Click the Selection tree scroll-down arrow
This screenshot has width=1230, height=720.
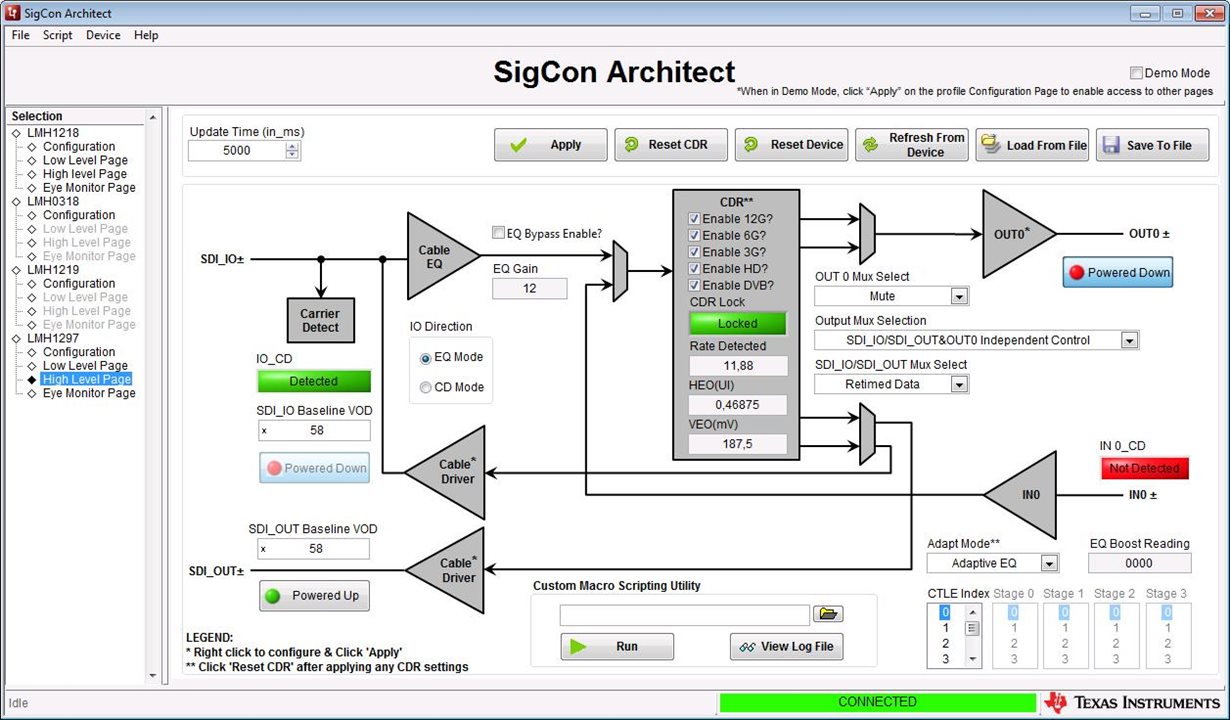point(153,676)
